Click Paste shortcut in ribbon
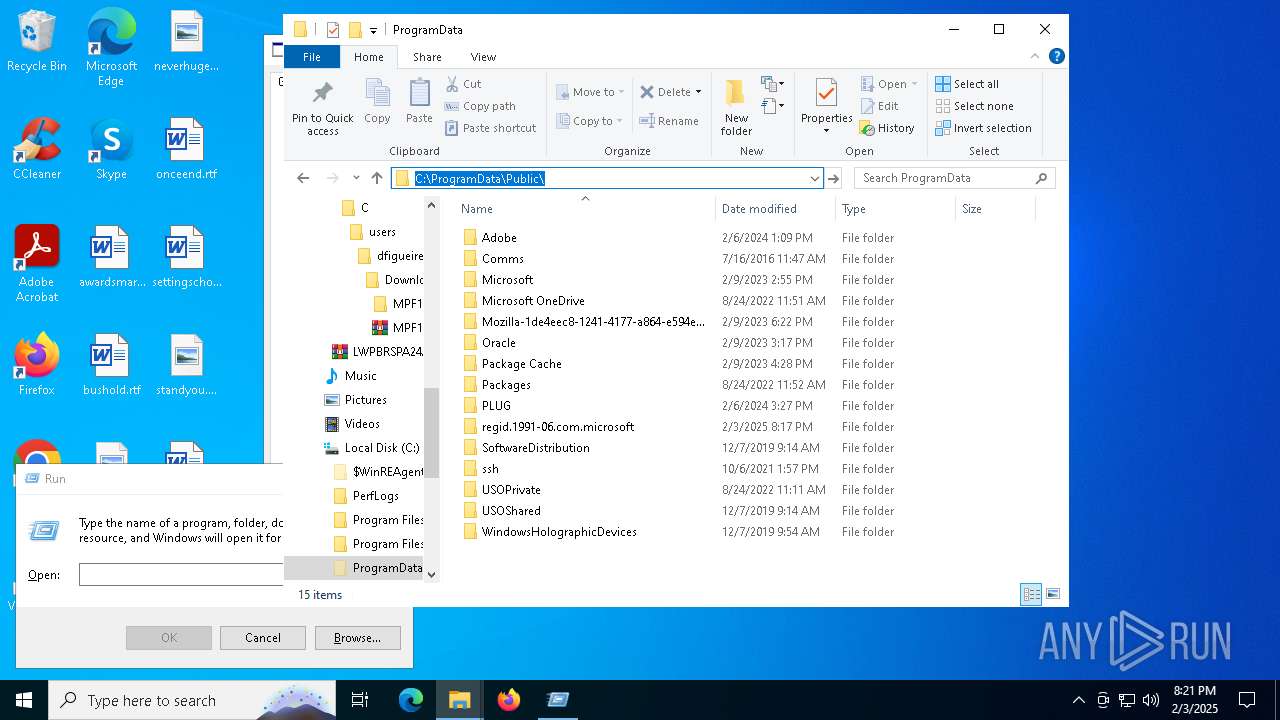Image resolution: width=1280 pixels, height=720 pixels. click(490, 128)
